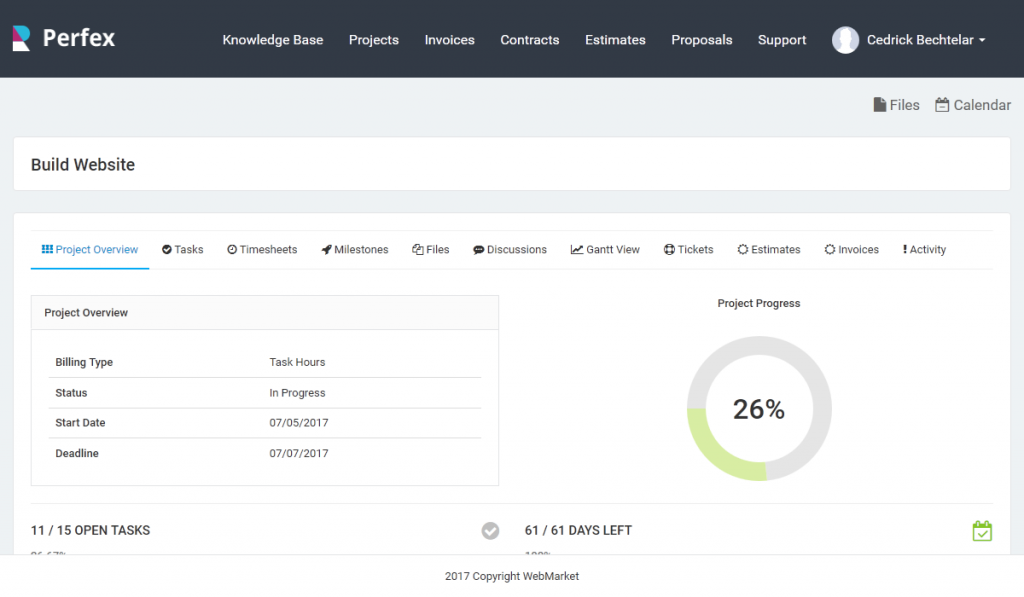Click the Milestones flag icon

tap(324, 249)
